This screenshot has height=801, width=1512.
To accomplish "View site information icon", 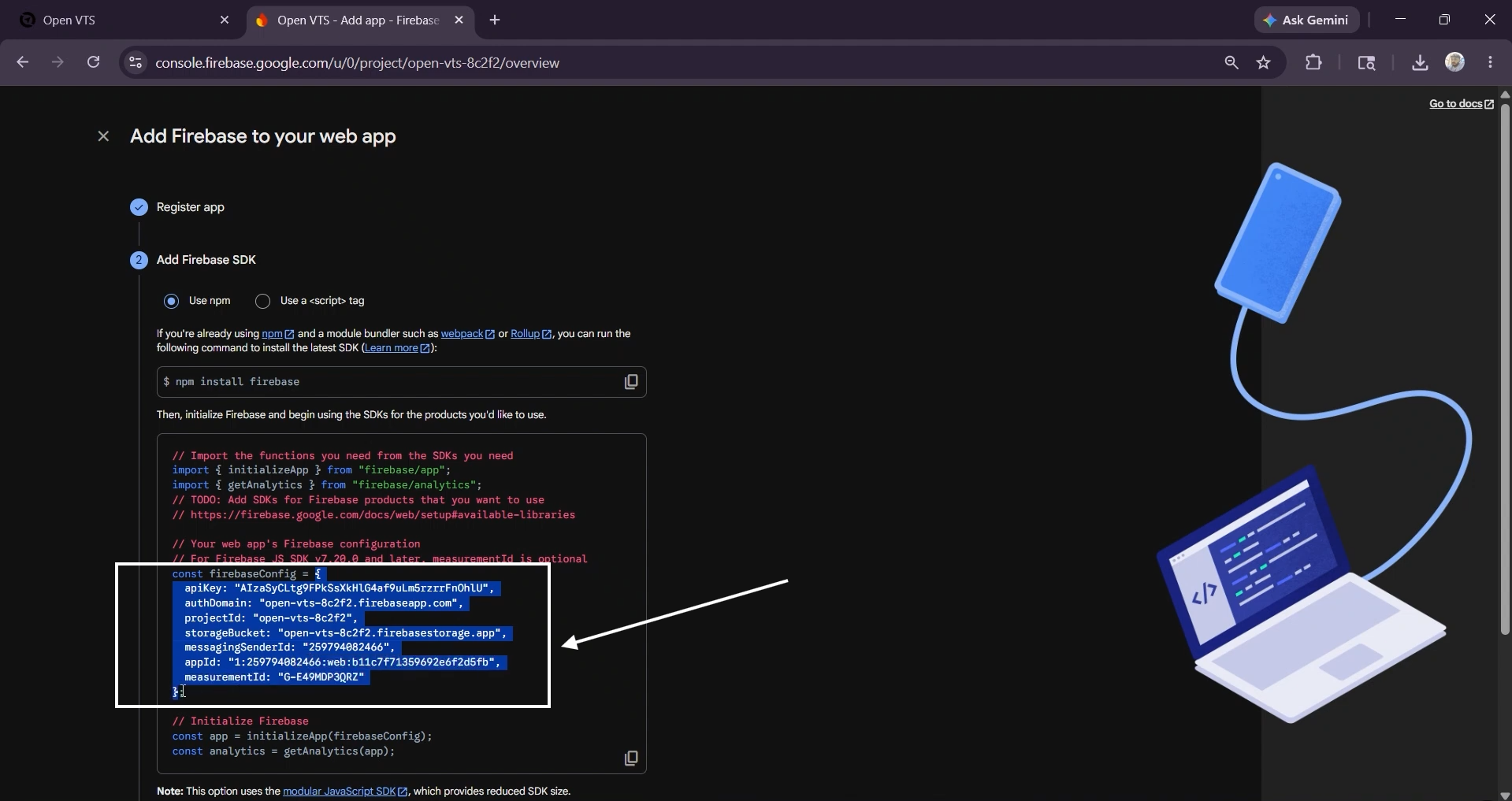I will 136,62.
